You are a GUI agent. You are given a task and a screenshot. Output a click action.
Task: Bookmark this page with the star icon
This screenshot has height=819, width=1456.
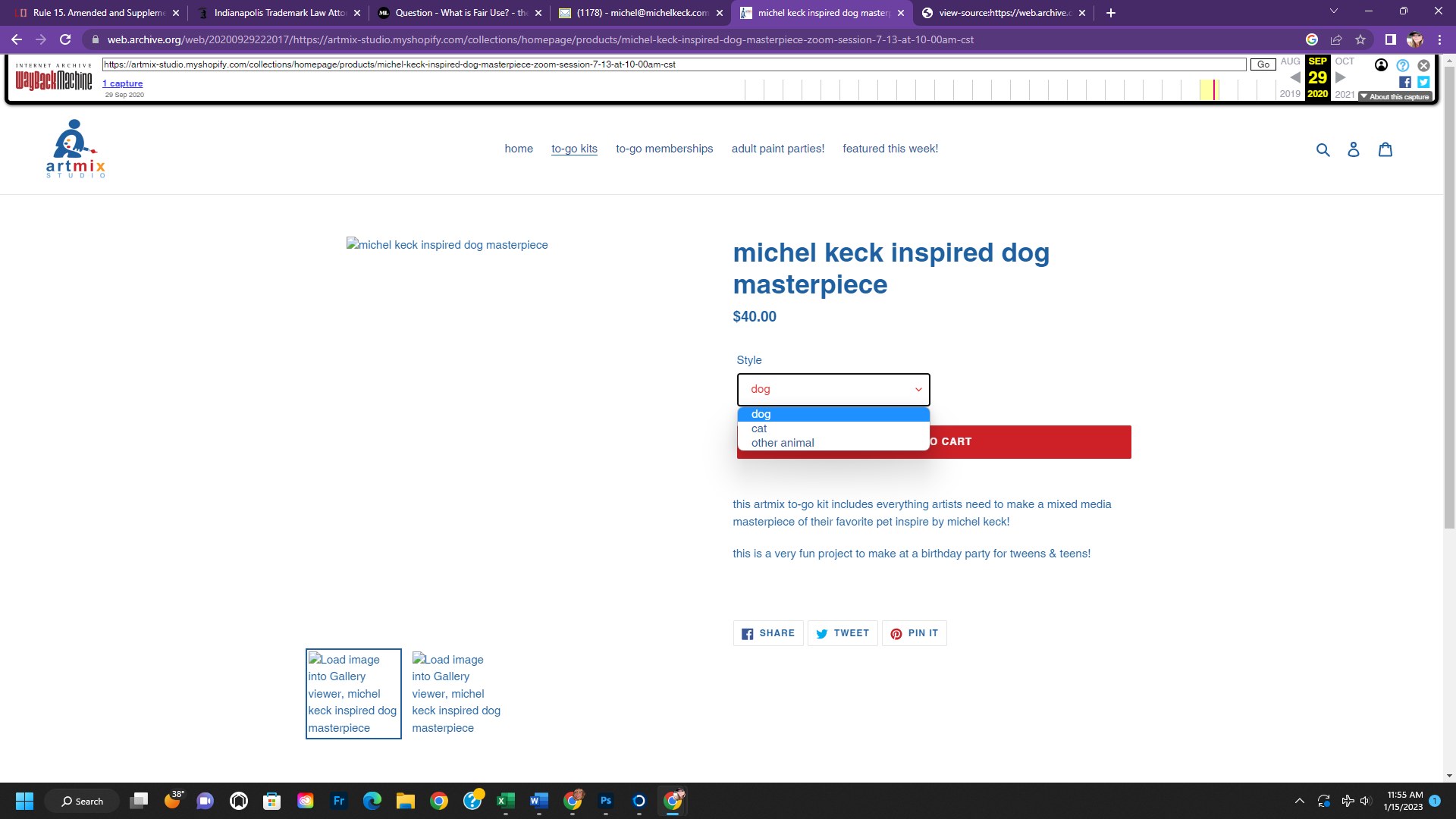click(1360, 39)
